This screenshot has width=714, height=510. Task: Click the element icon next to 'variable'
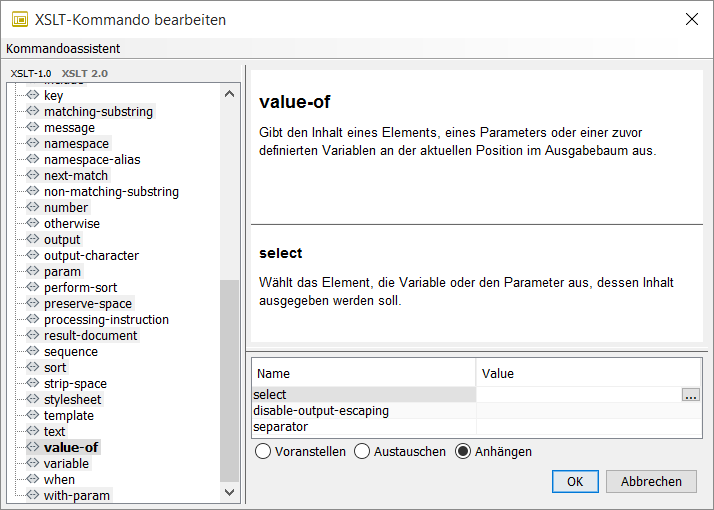coord(32,463)
